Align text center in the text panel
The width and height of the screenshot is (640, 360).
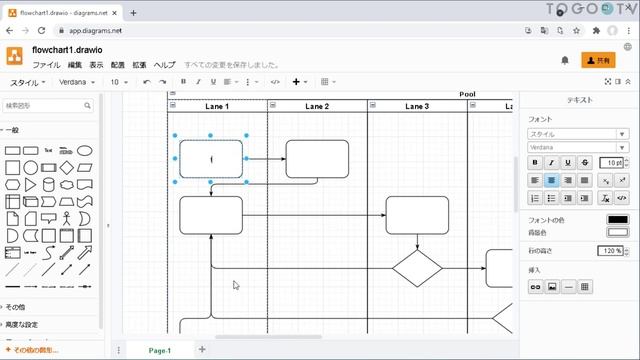coord(551,180)
